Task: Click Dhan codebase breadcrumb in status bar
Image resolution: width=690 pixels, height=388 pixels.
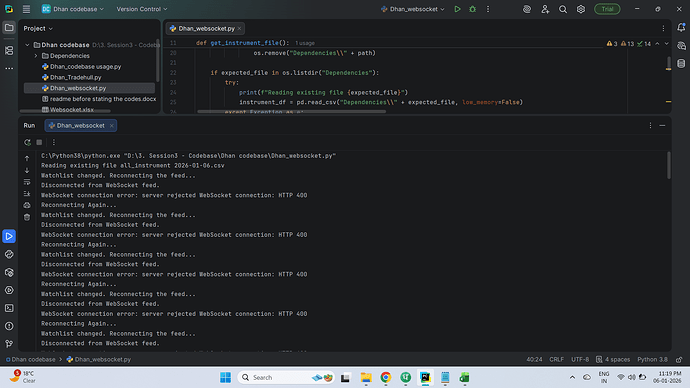Action: [x=30, y=359]
